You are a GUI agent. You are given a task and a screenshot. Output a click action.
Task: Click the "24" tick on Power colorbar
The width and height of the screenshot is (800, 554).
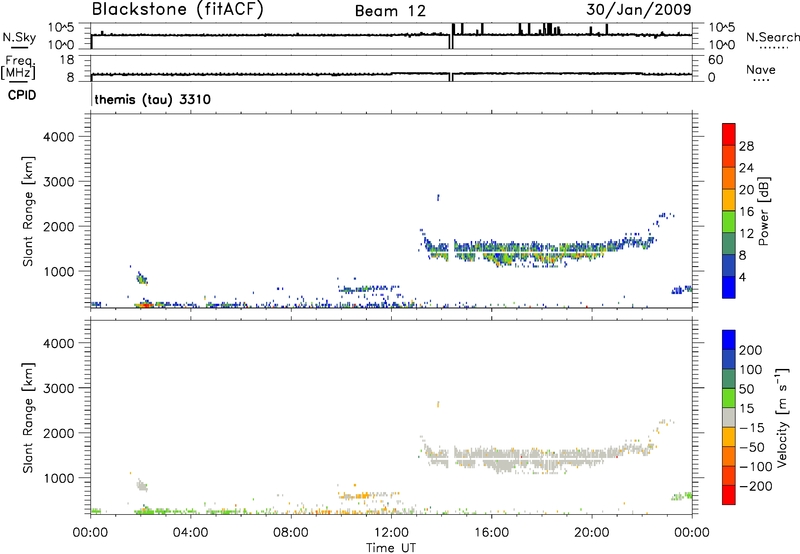click(746, 168)
